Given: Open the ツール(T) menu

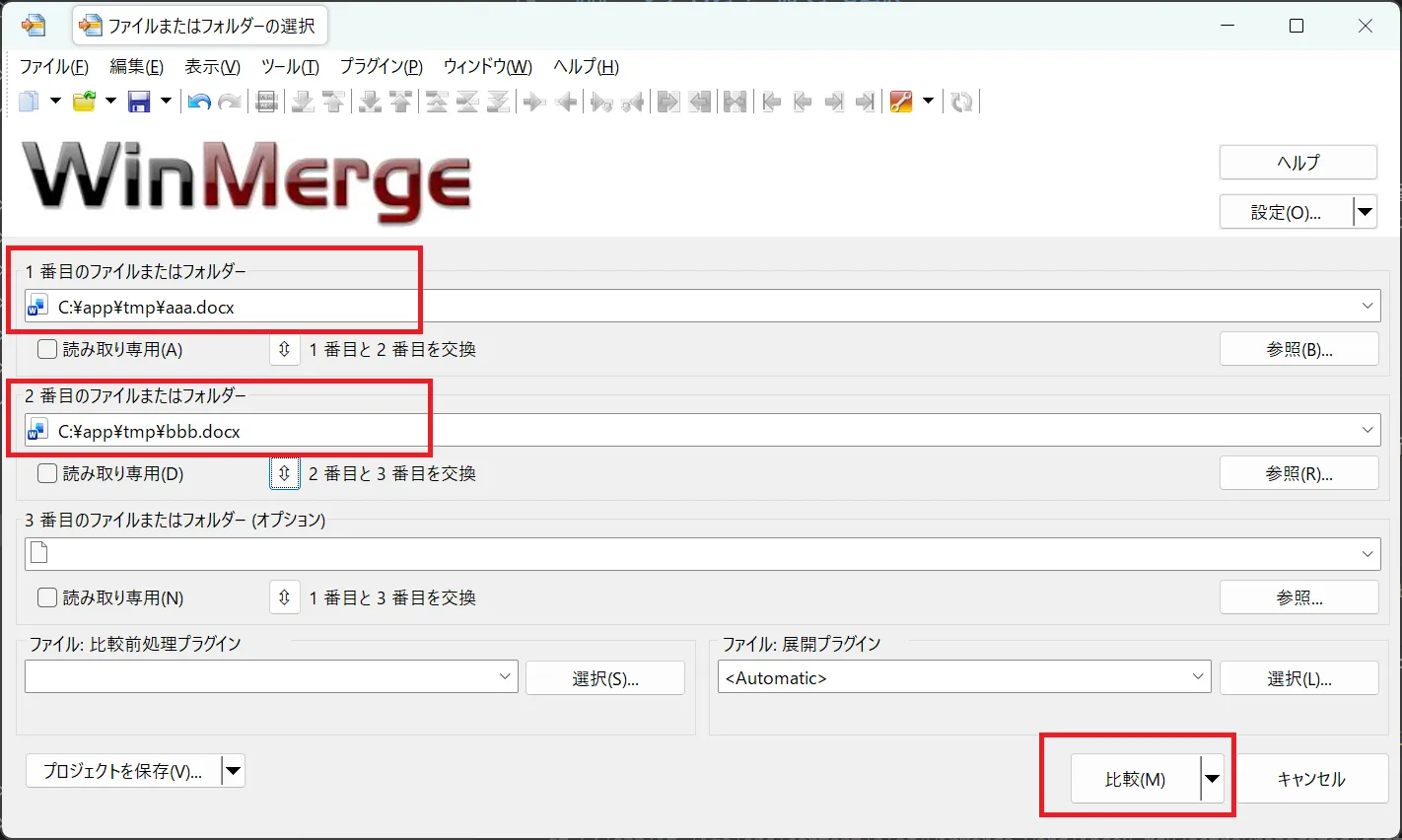Looking at the screenshot, I should click(x=290, y=67).
